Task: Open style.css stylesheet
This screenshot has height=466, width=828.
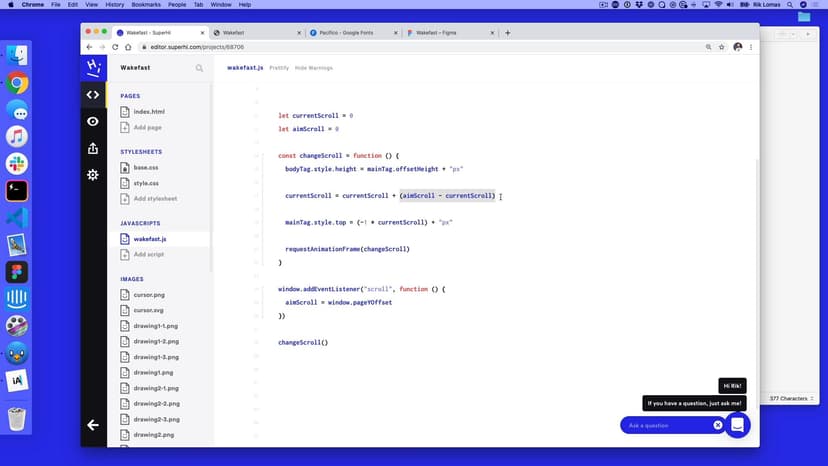Action: point(146,183)
